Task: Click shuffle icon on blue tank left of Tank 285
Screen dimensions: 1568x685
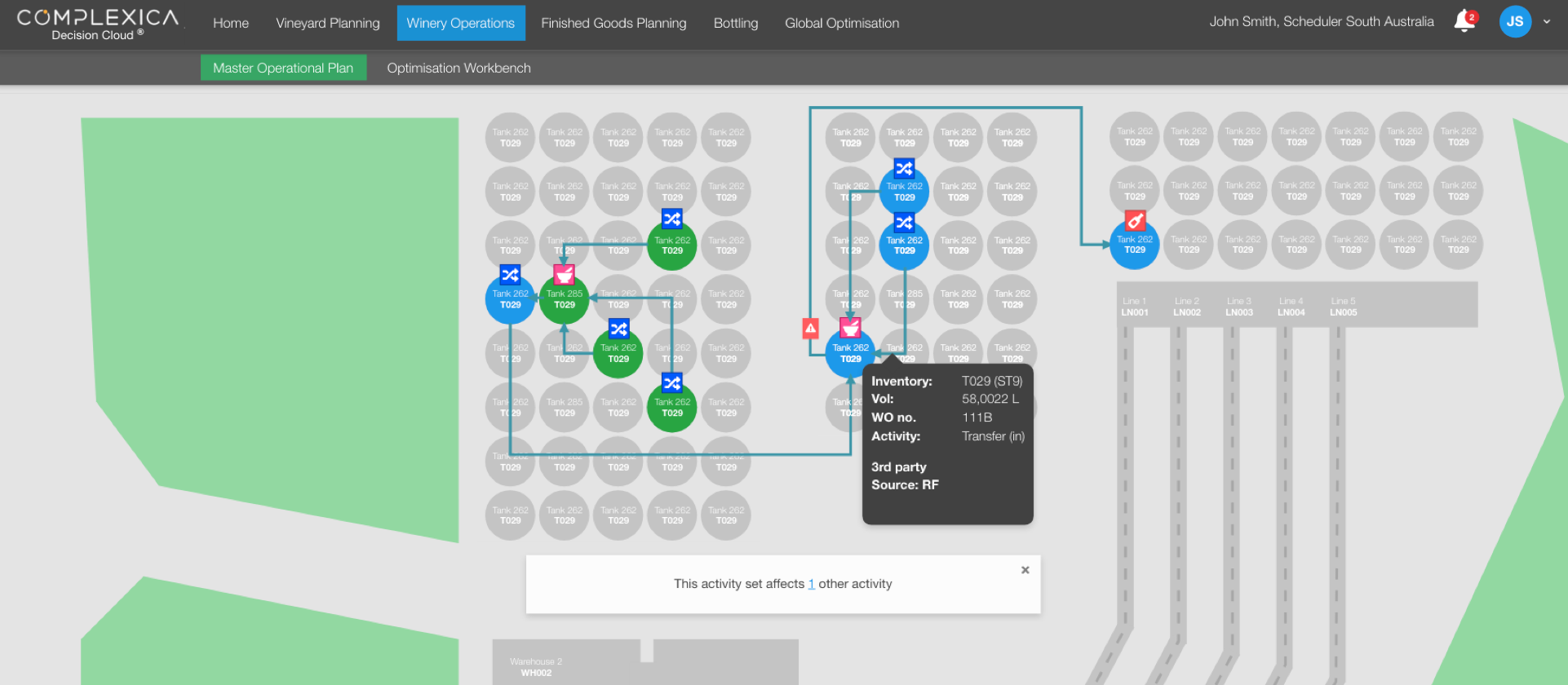Action: pos(510,275)
